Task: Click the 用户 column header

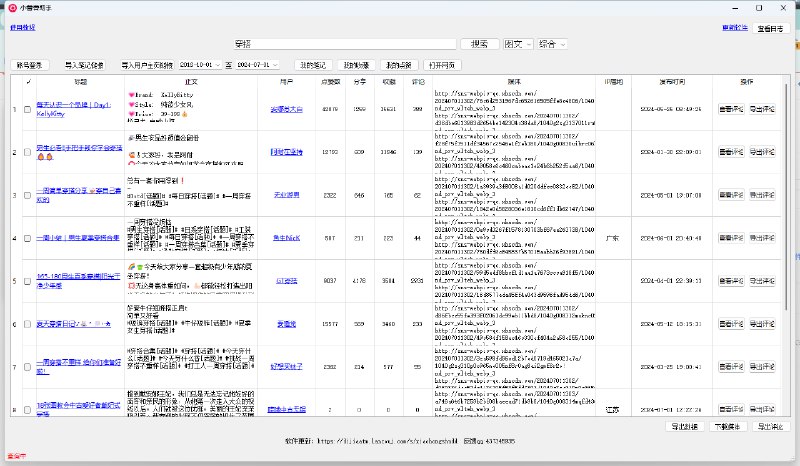Action: [286, 82]
